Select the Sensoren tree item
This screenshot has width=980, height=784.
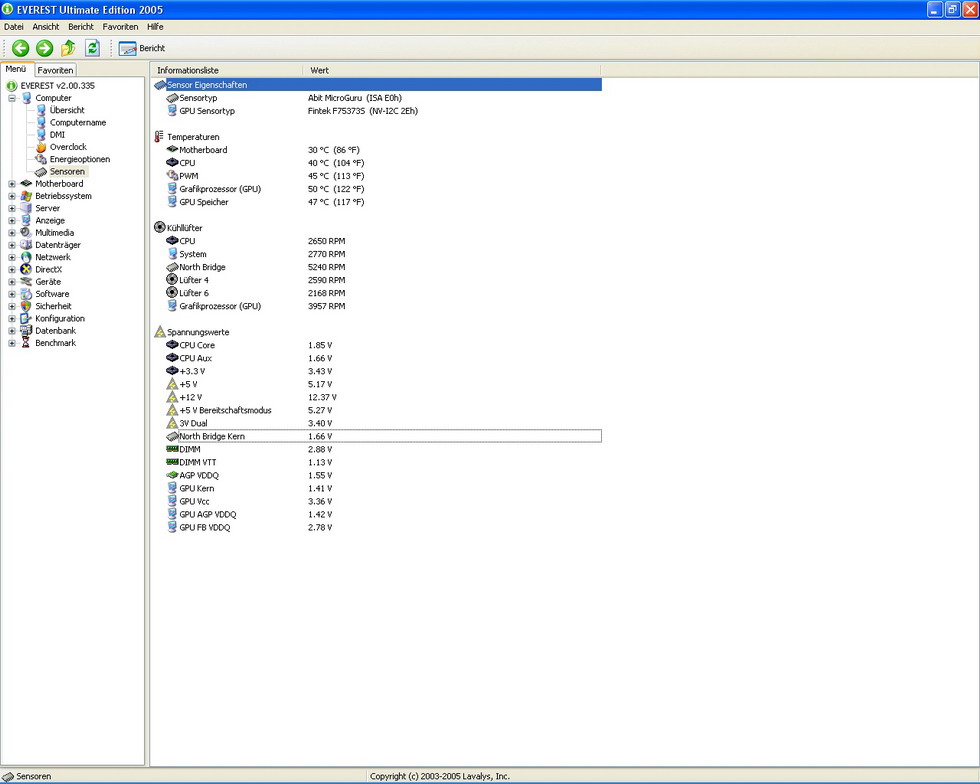click(68, 171)
